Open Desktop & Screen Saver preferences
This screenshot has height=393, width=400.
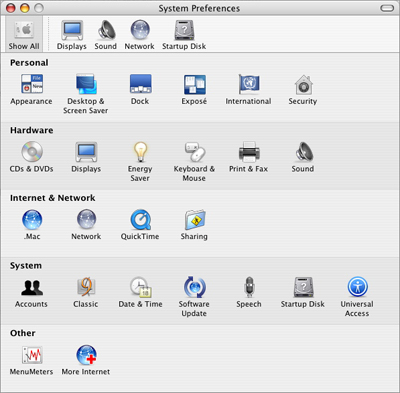(x=86, y=94)
